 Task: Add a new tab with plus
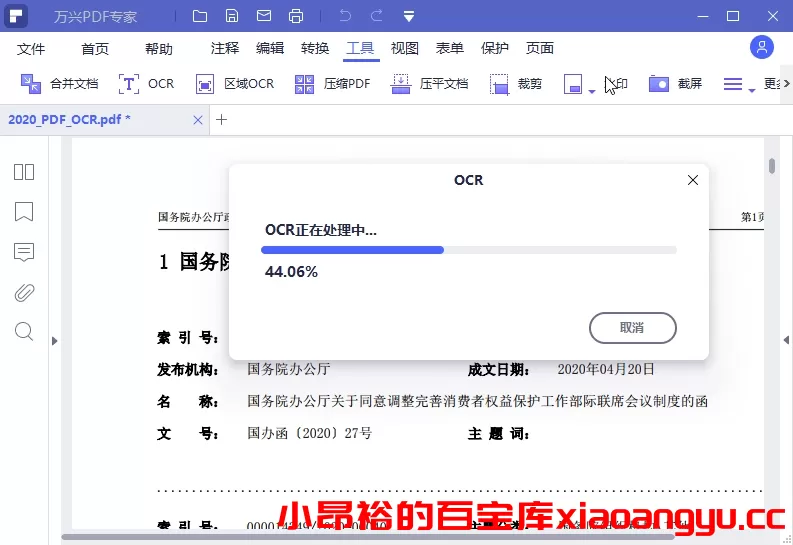pos(222,120)
